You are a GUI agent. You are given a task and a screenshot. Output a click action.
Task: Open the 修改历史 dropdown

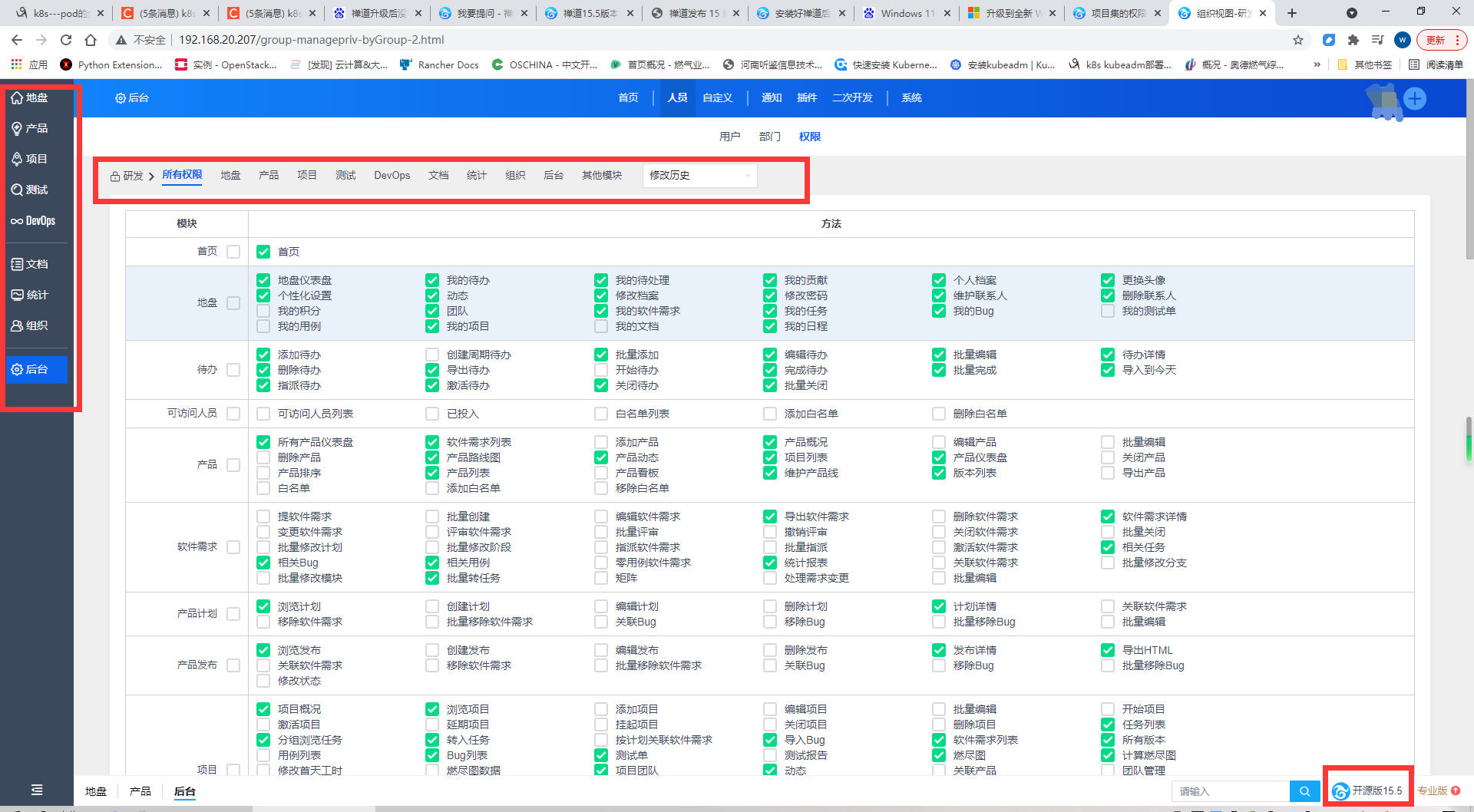click(699, 176)
